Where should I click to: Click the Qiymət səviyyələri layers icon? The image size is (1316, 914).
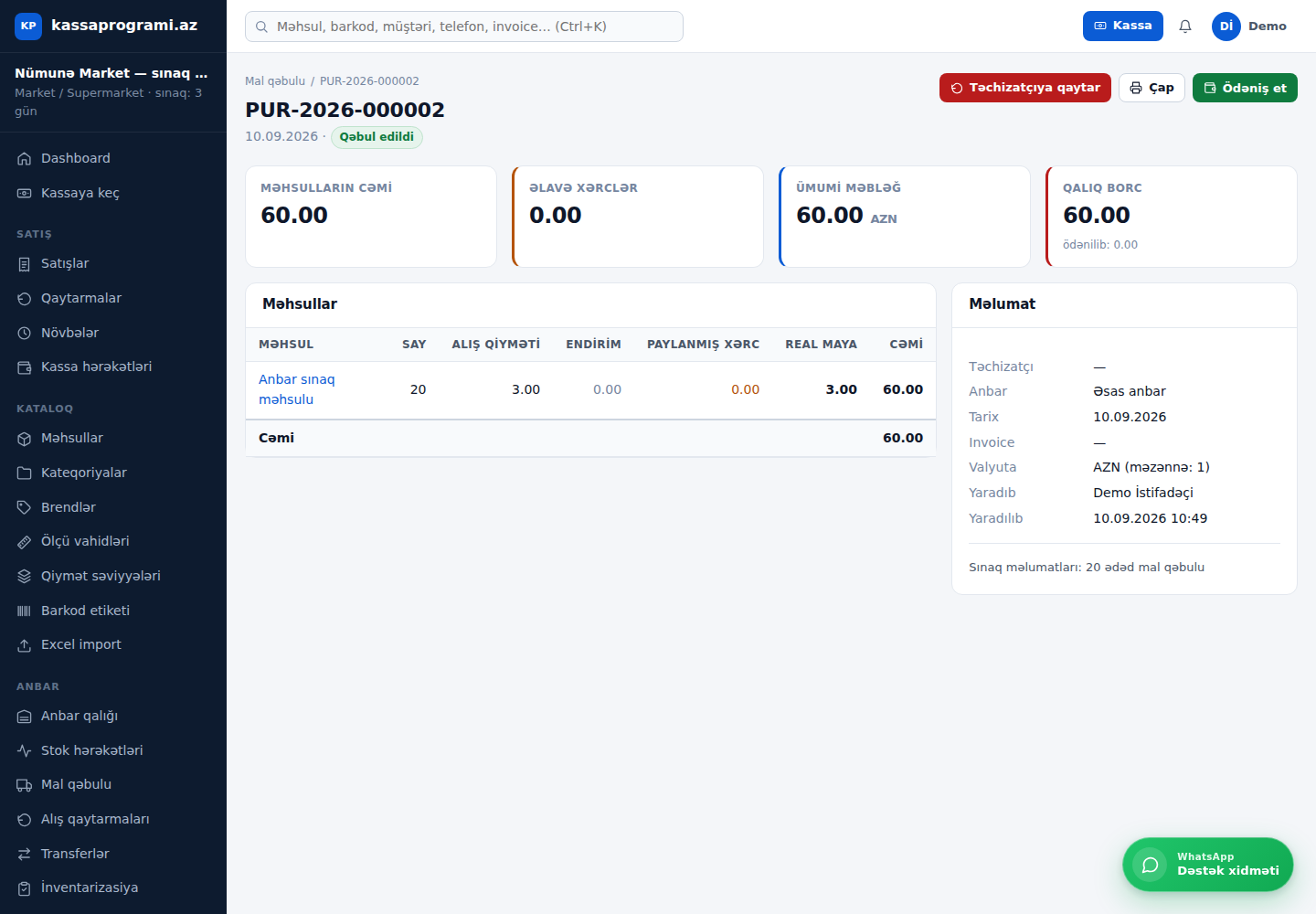point(25,576)
